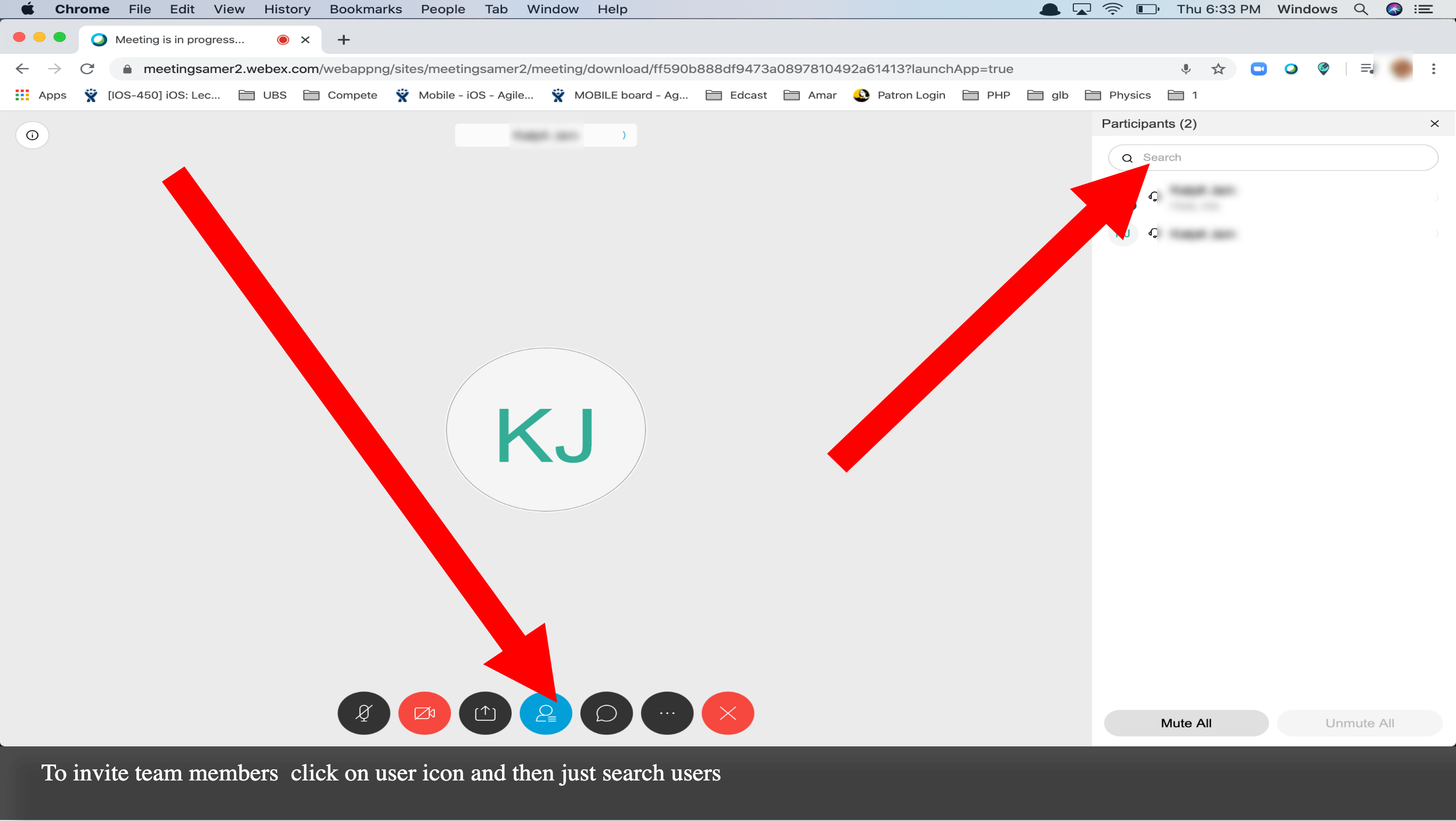The image size is (1456, 821).
Task: Click the Mute All button
Action: (x=1186, y=722)
